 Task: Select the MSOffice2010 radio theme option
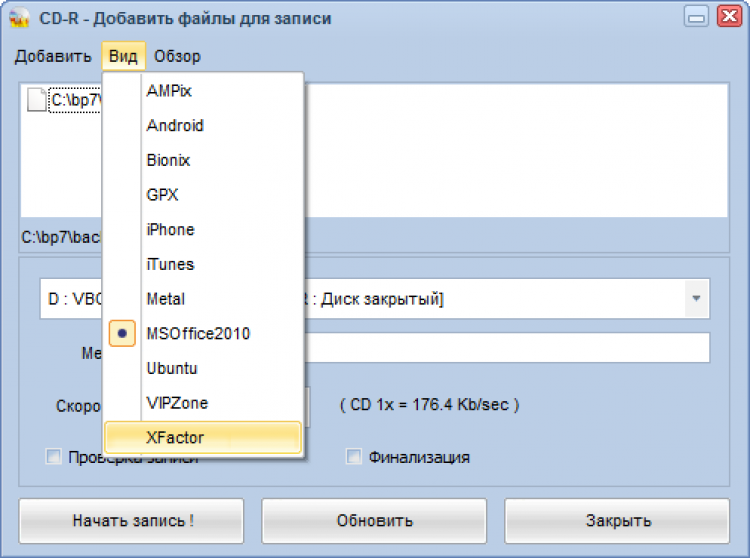(x=198, y=333)
